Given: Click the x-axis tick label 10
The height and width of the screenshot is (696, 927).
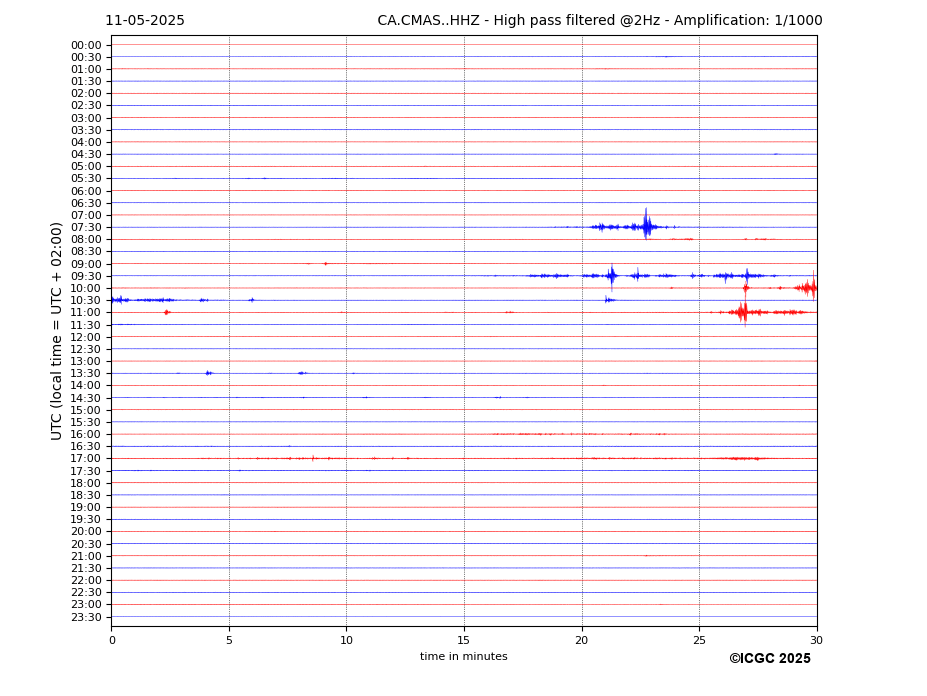Looking at the screenshot, I should click(x=346, y=640).
